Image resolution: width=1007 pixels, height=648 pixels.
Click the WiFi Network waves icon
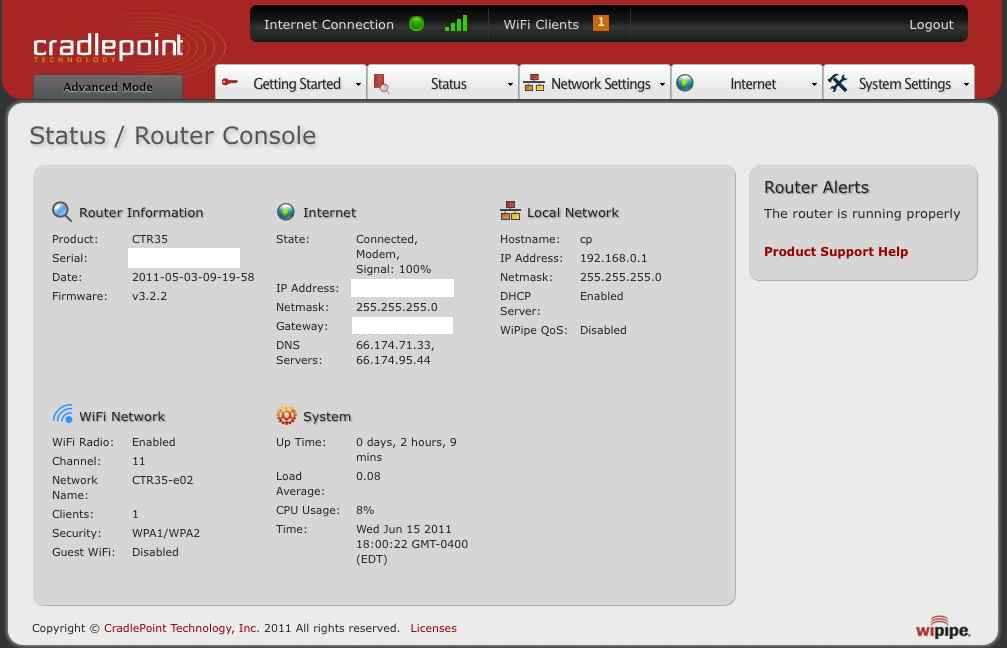coord(62,414)
